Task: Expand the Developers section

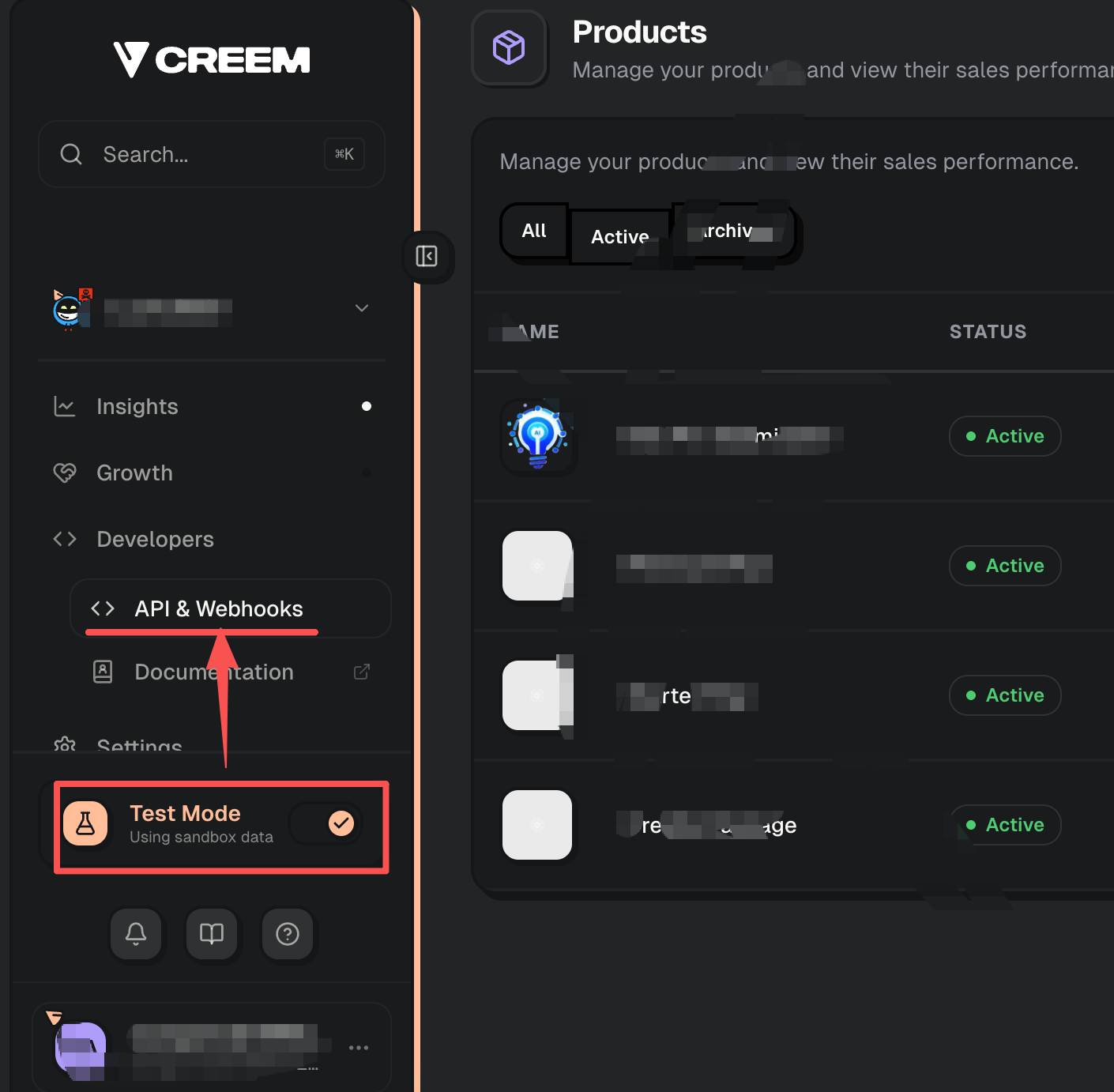Action: (155, 539)
